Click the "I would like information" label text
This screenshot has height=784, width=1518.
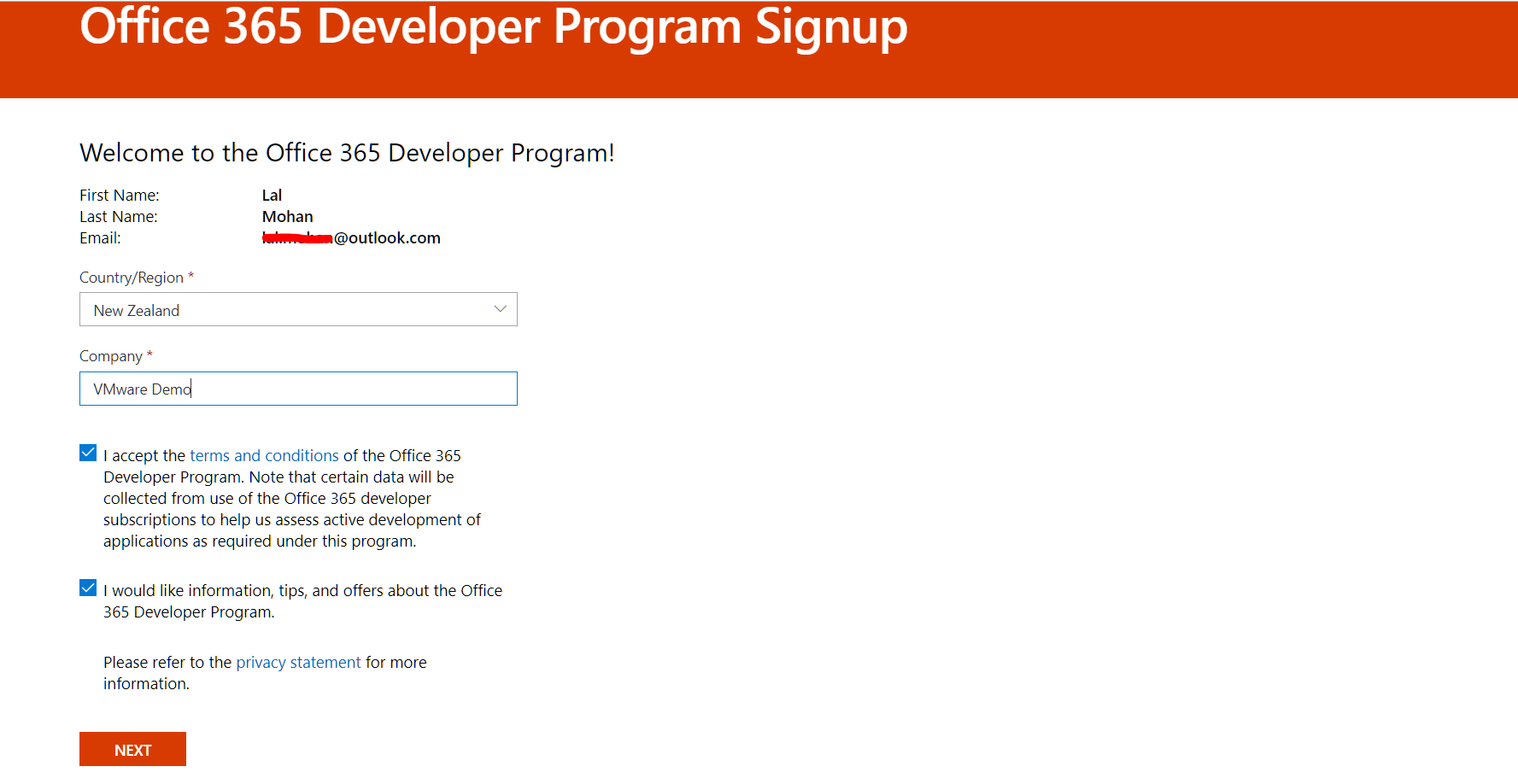point(302,600)
